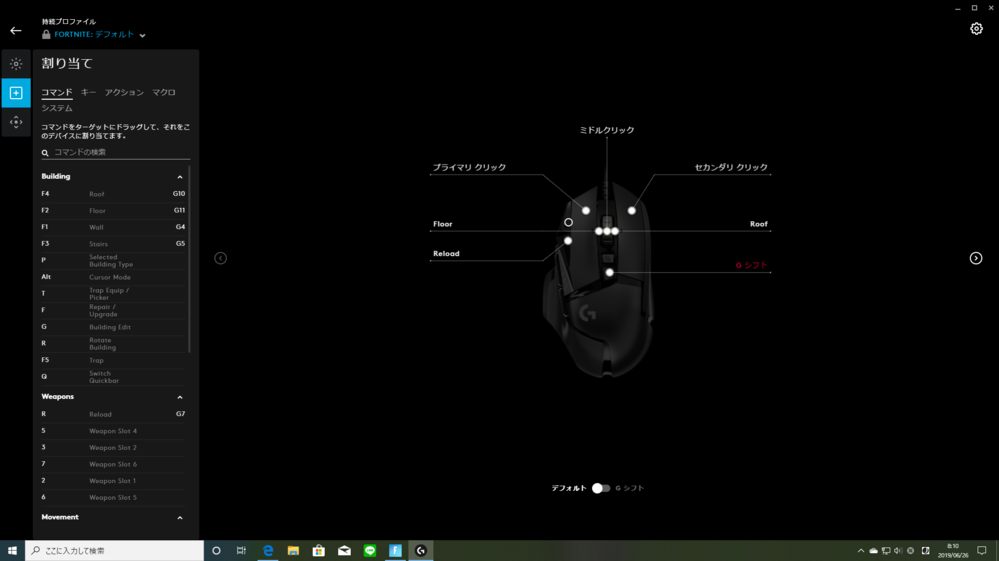Go to the previous mouse view arrow

[x=220, y=258]
